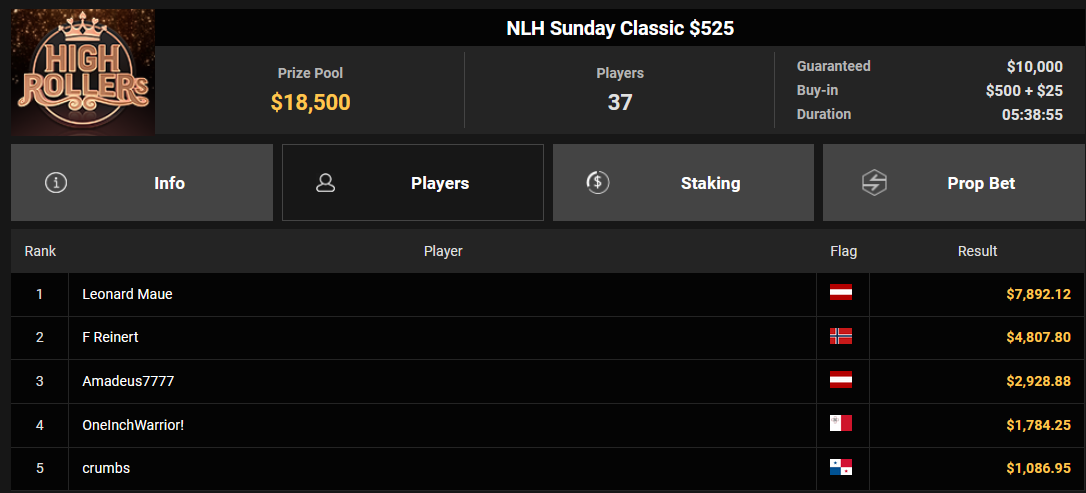Viewport: 1086px width, 493px height.
Task: Click the Rank column header
Action: tap(40, 251)
